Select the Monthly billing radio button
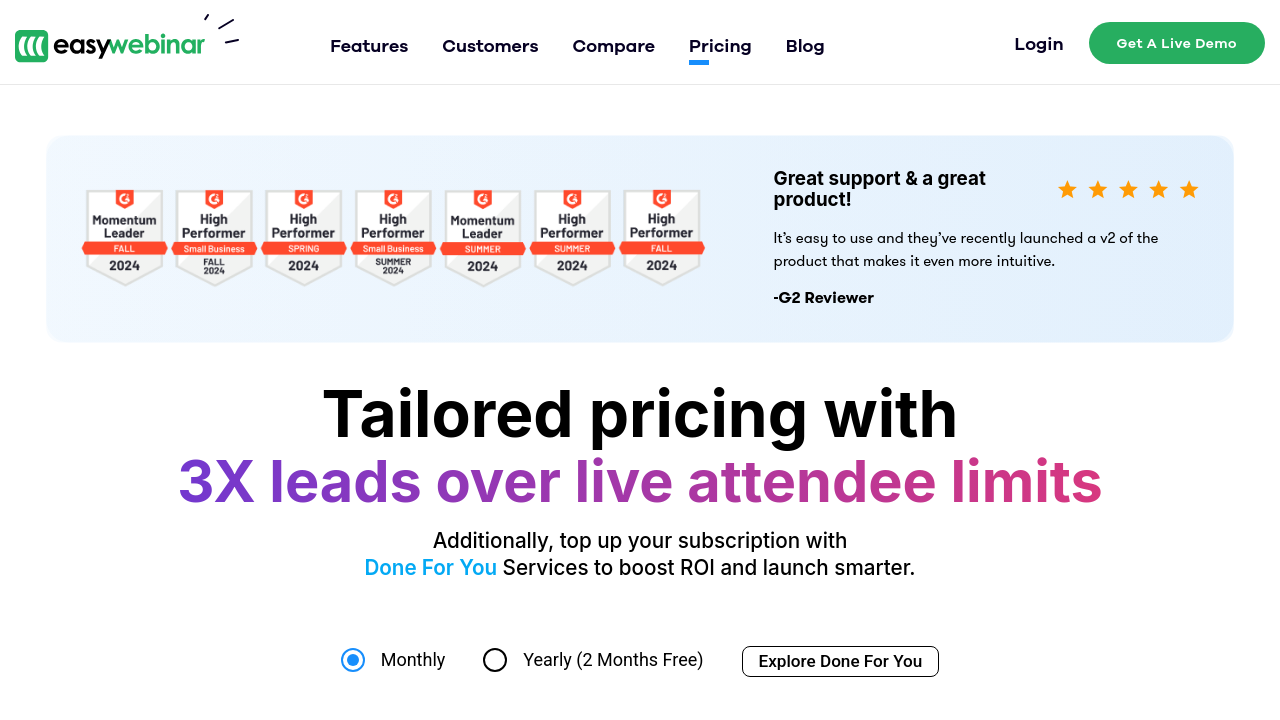 click(x=353, y=660)
